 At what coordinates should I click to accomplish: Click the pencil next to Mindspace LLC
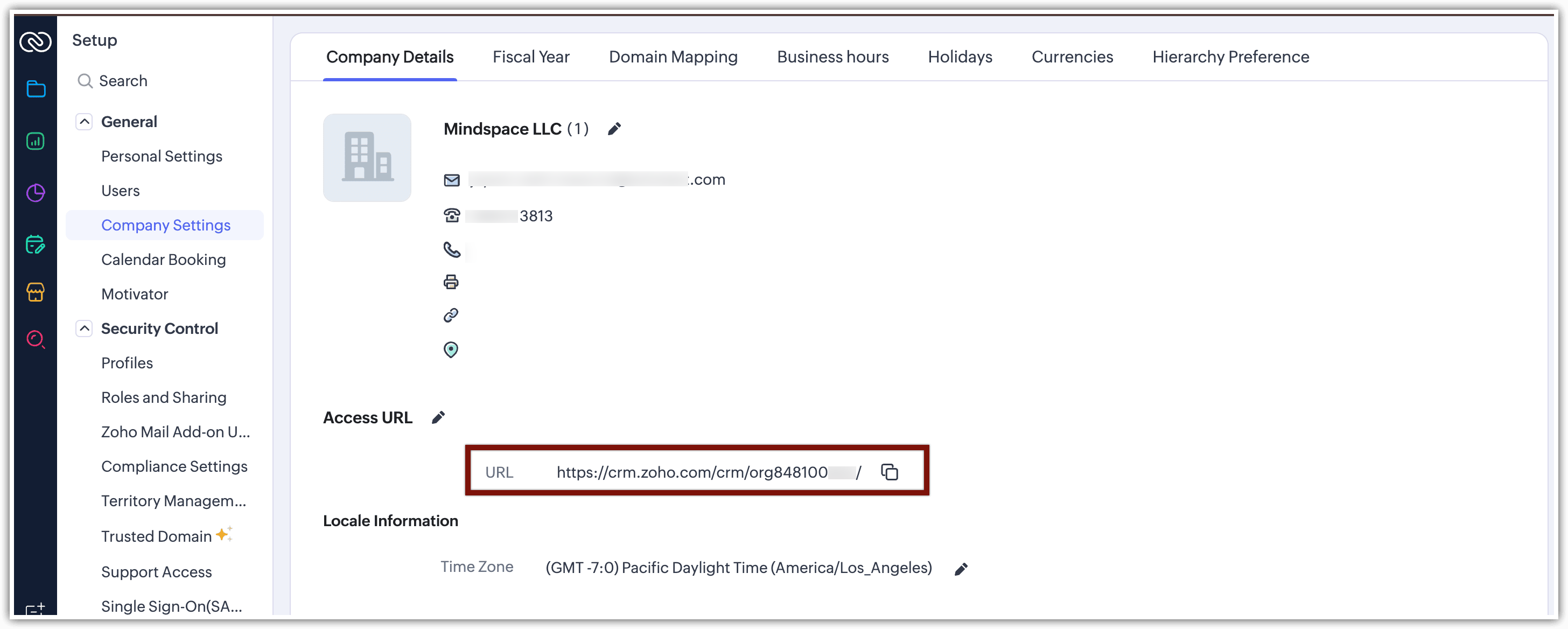[x=614, y=129]
